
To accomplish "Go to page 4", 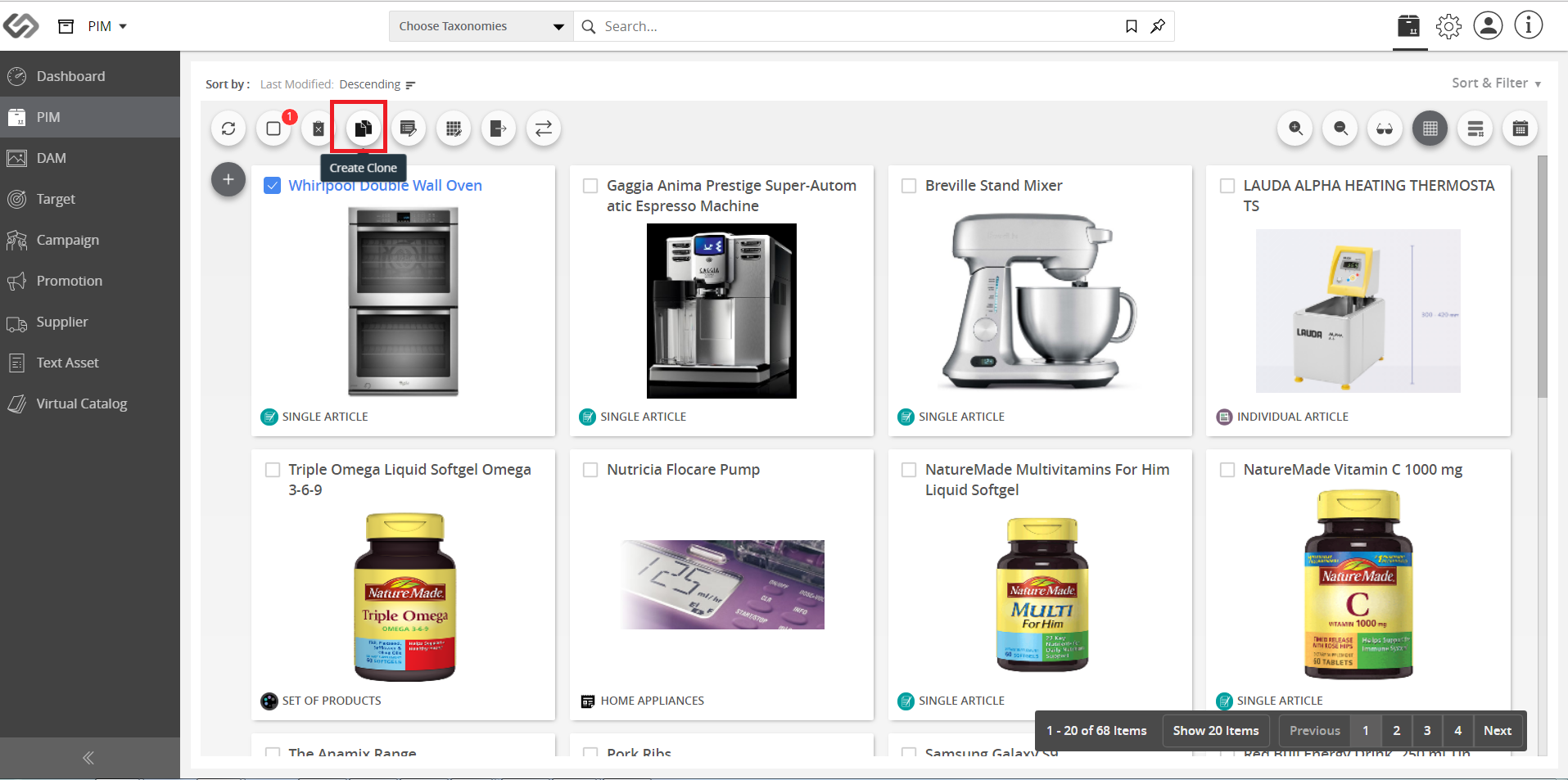I will pyautogui.click(x=1457, y=730).
